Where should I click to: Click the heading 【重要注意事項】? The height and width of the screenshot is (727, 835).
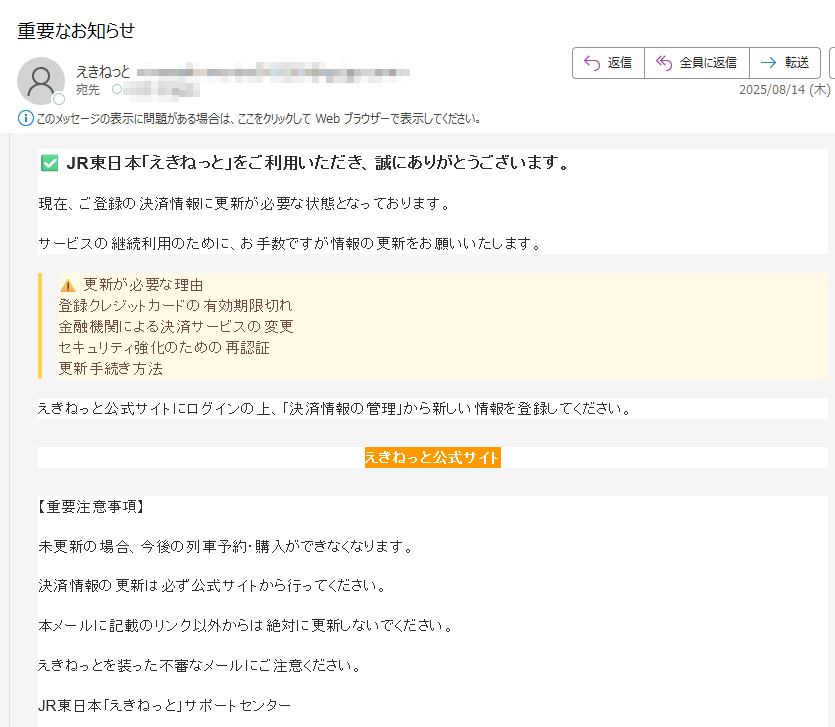click(x=91, y=507)
